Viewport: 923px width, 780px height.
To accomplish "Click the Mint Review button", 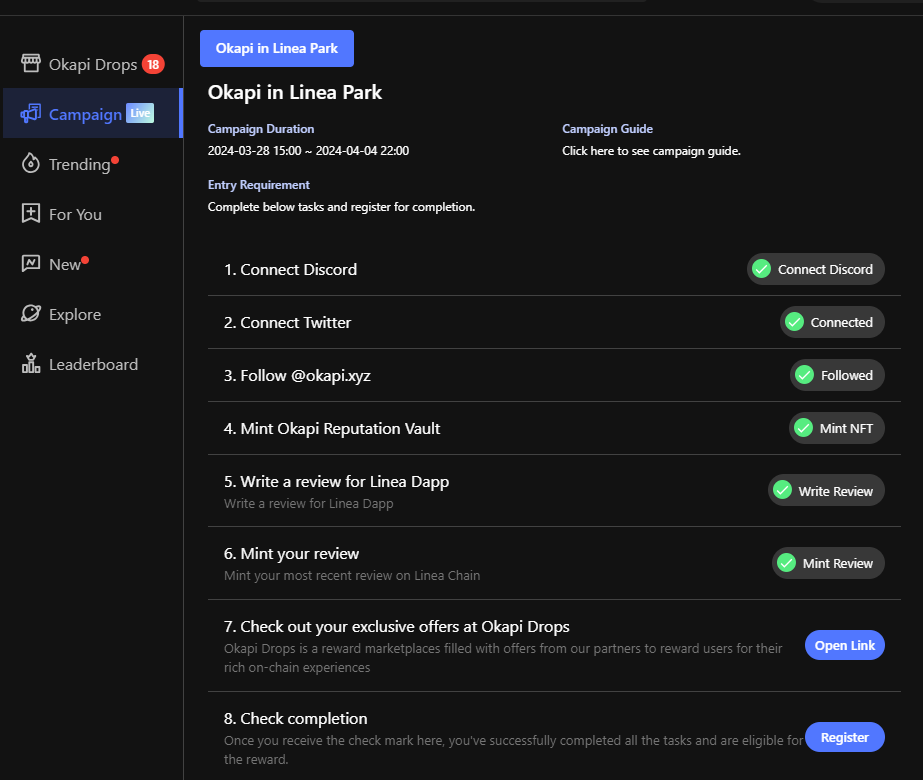I will point(828,563).
